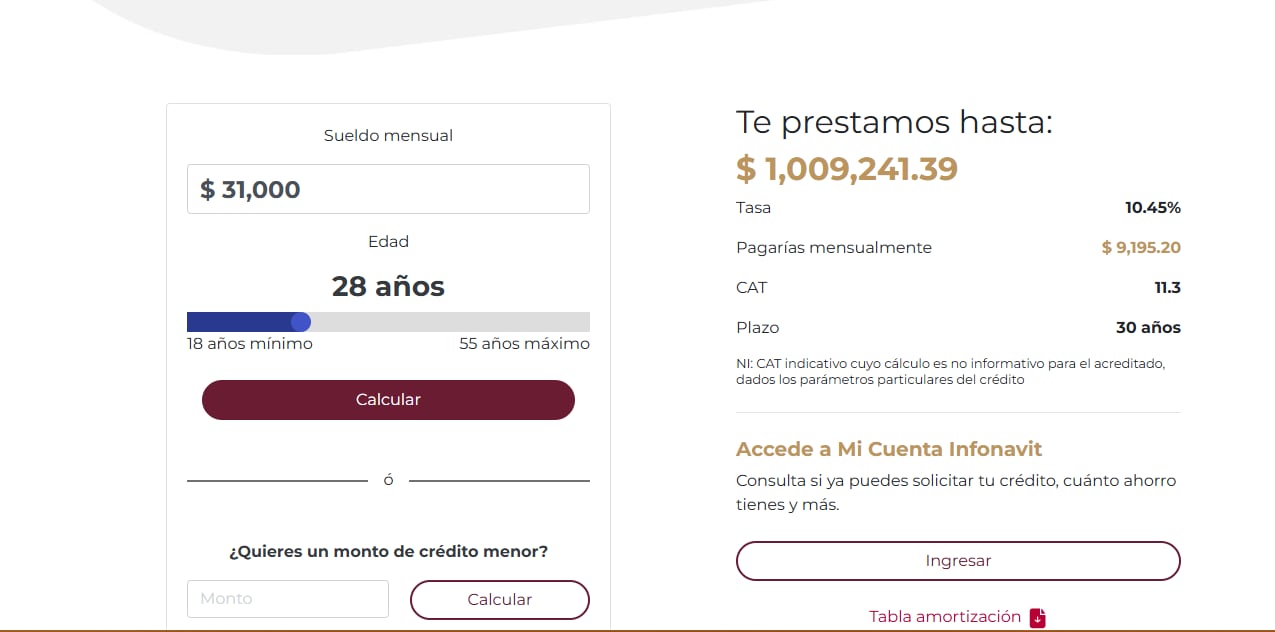Select the salary value $ 31,000
1275x632 pixels.
point(248,188)
